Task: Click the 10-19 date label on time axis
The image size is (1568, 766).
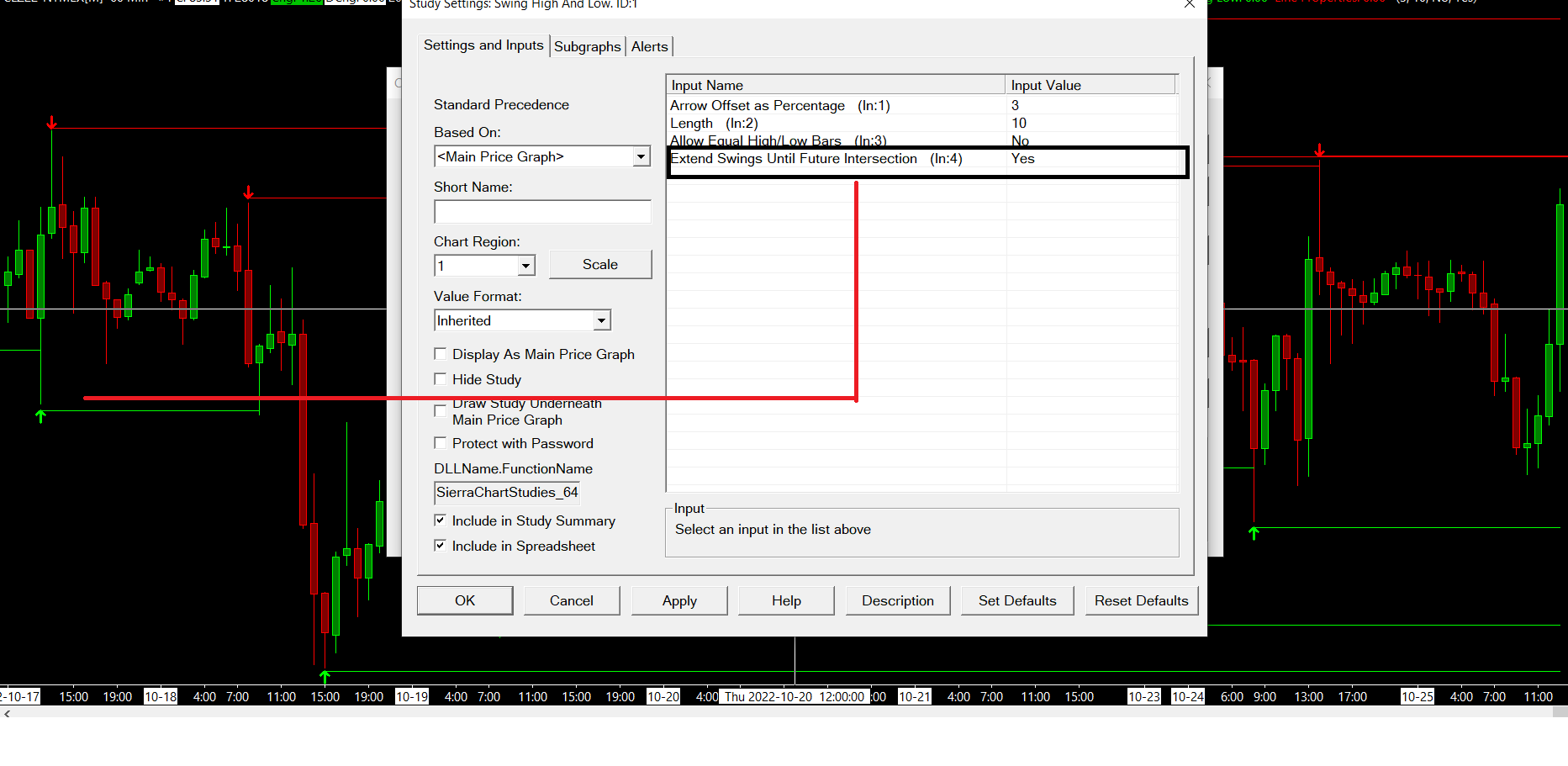Action: pos(412,696)
